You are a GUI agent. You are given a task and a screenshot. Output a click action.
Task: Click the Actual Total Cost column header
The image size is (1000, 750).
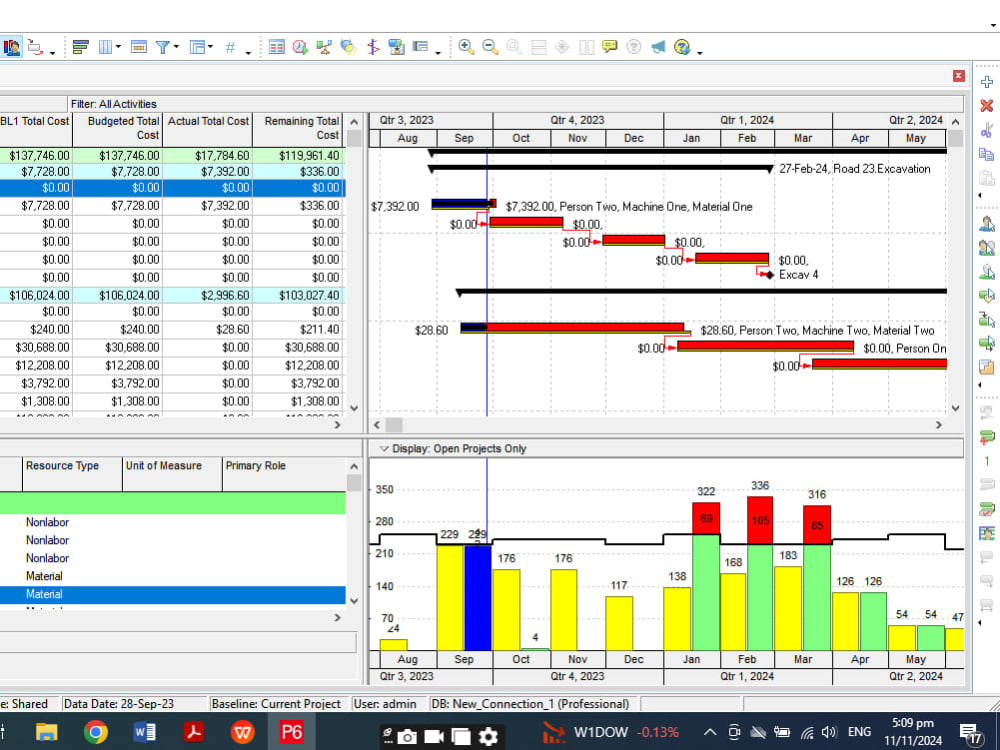pyautogui.click(x=208, y=128)
